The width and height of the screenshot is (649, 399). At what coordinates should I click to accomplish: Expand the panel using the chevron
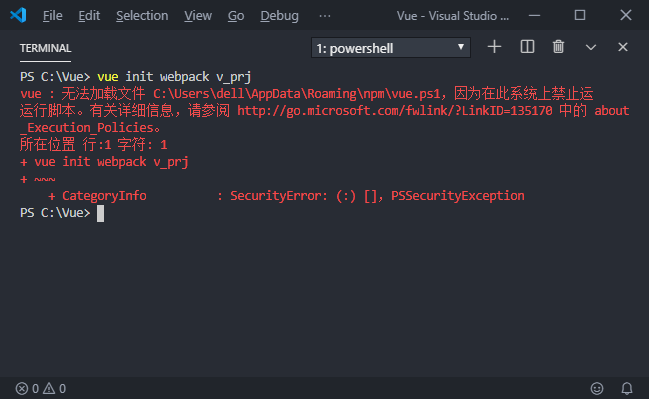[591, 47]
